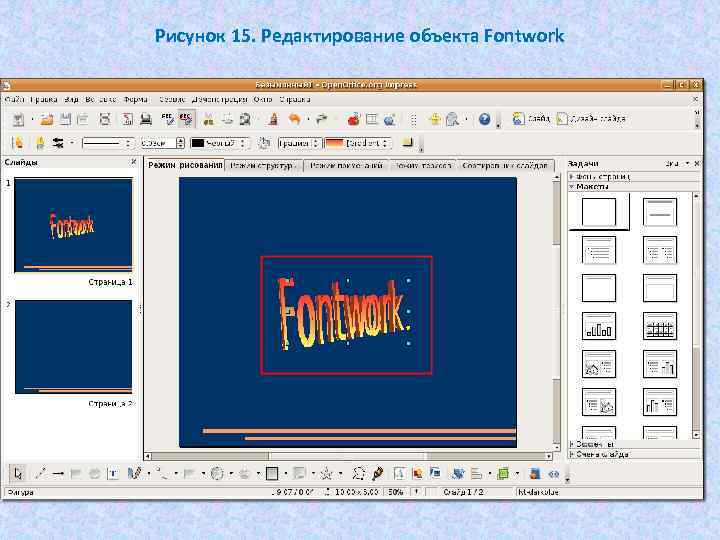
Task: Click the Interaction icon
Action: point(553,473)
